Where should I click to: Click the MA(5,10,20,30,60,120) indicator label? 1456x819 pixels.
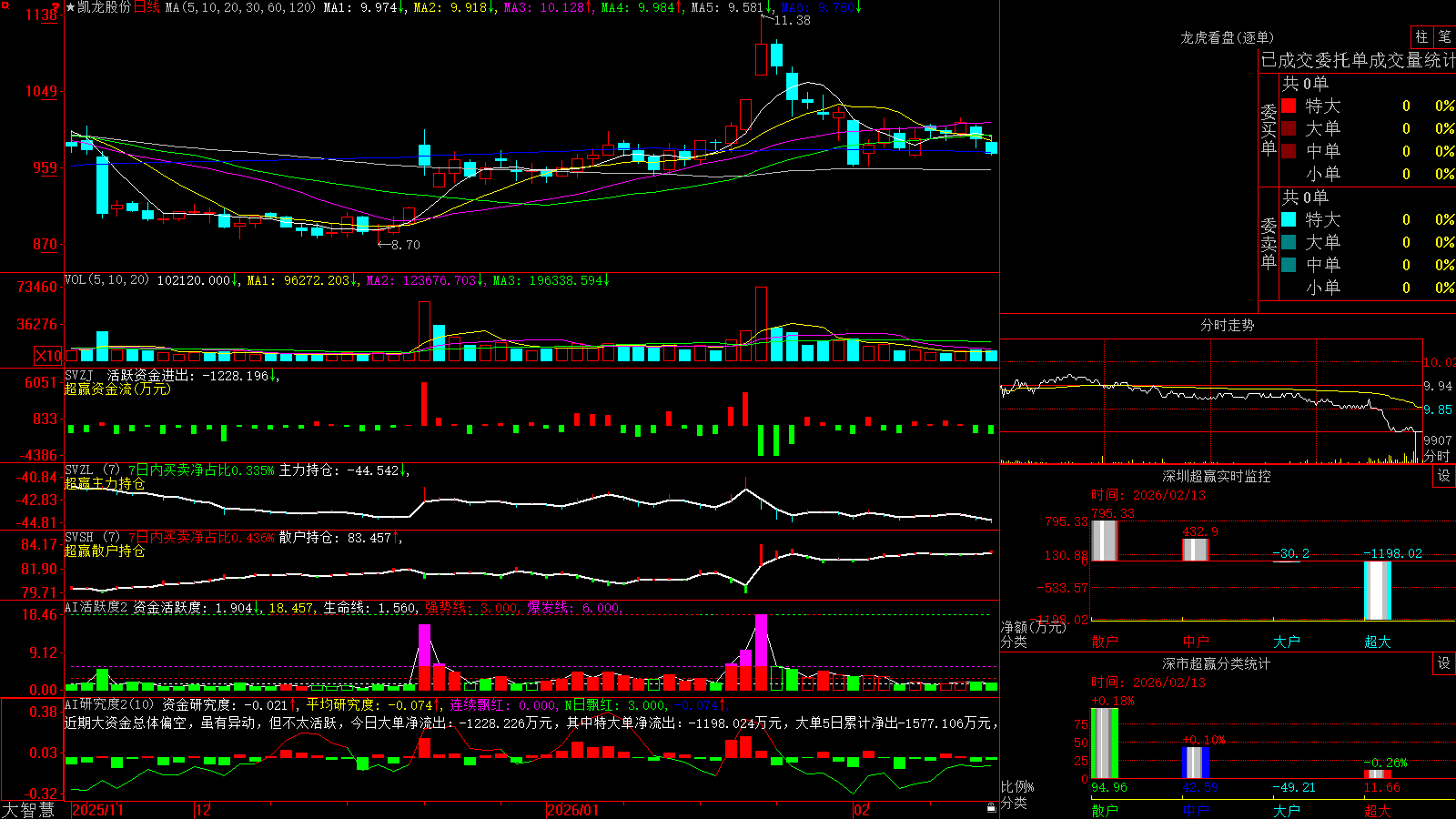click(240, 7)
